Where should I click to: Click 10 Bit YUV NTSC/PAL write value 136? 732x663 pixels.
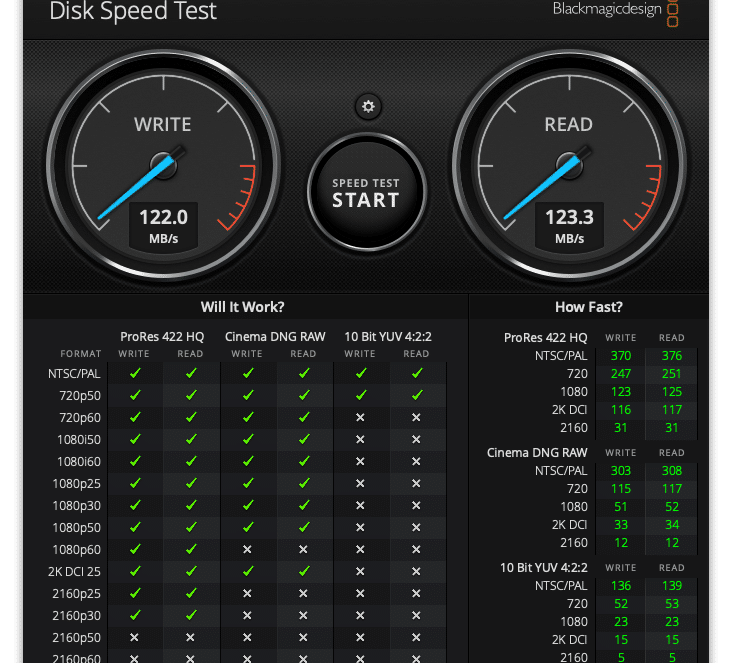621,585
